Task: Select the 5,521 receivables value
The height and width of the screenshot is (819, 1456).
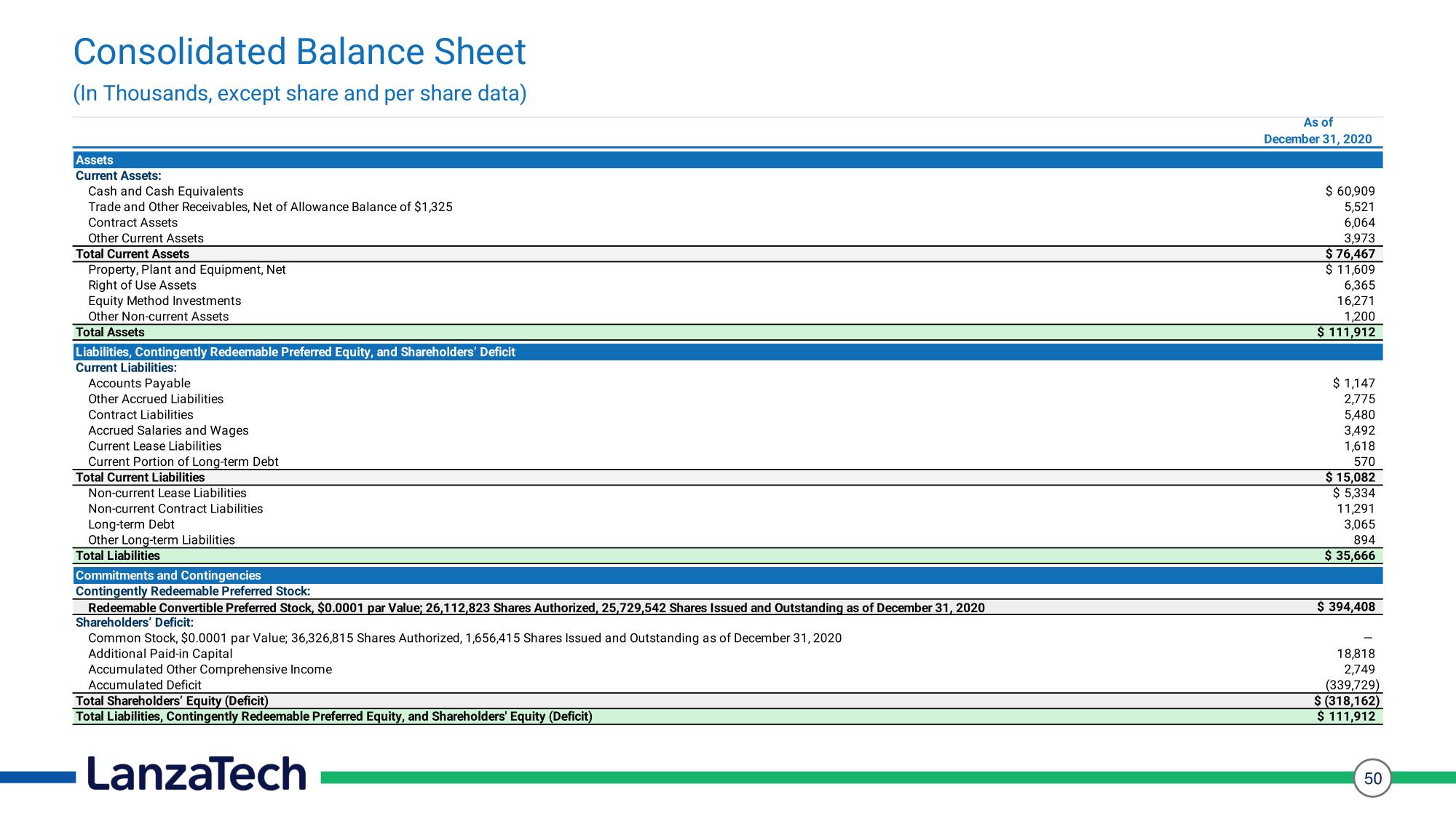Action: 1359,207
